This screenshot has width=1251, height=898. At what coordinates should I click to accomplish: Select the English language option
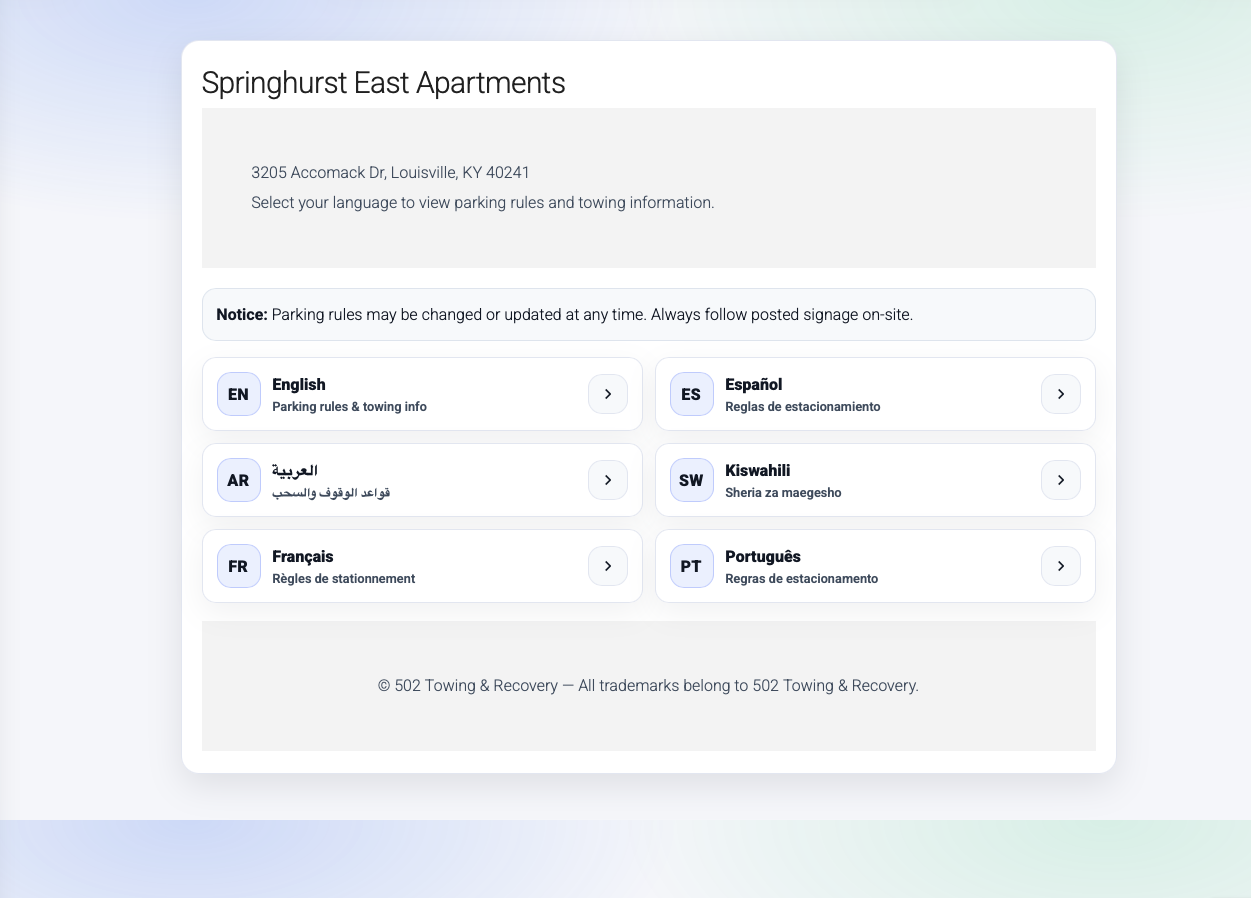421,393
